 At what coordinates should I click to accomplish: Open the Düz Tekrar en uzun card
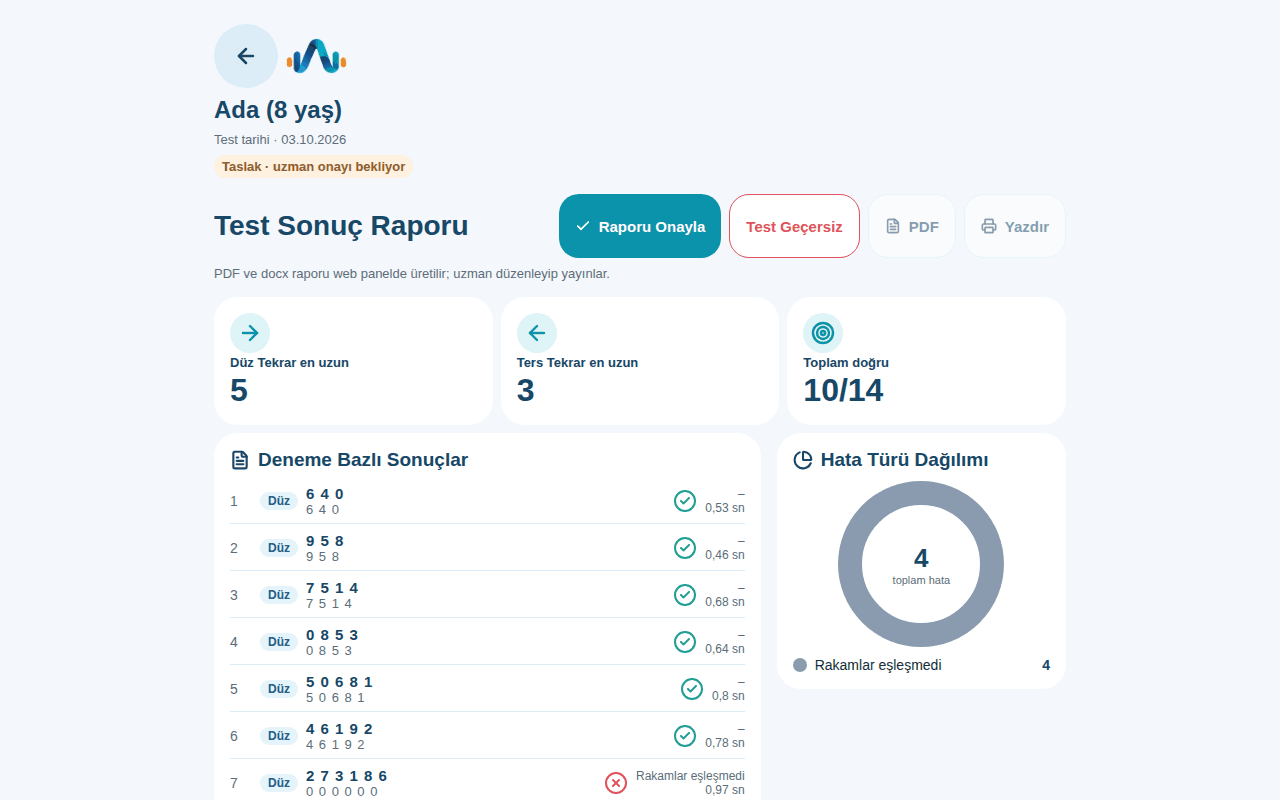(x=353, y=361)
